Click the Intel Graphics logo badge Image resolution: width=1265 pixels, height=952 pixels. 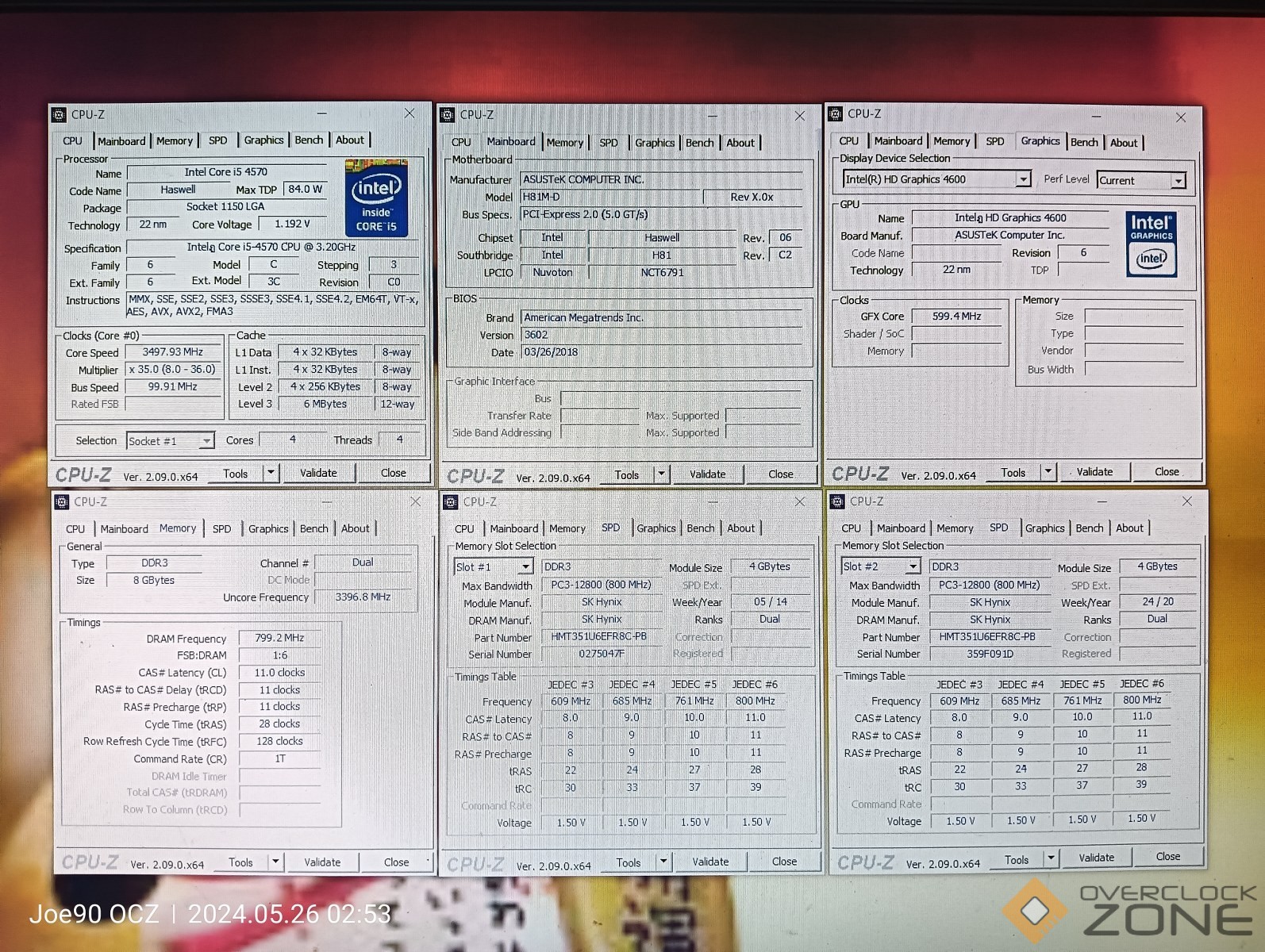(1151, 244)
